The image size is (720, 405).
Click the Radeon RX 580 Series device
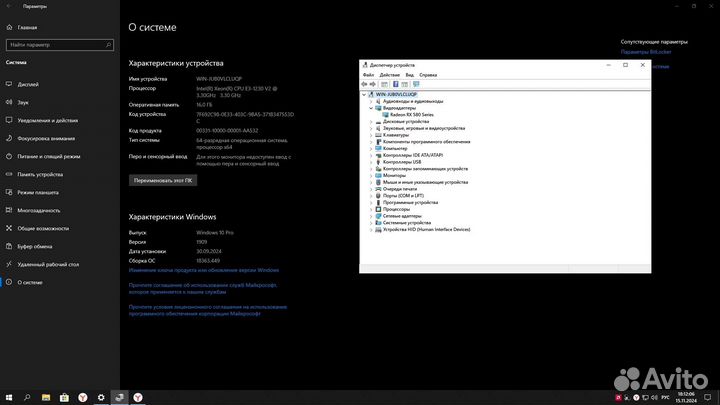click(409, 115)
